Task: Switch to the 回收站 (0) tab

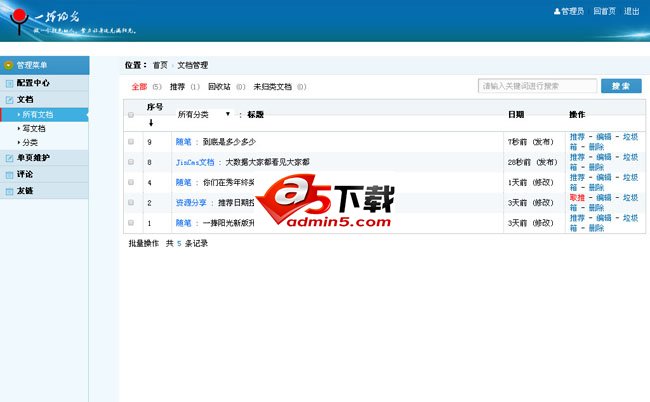Action: [x=227, y=87]
